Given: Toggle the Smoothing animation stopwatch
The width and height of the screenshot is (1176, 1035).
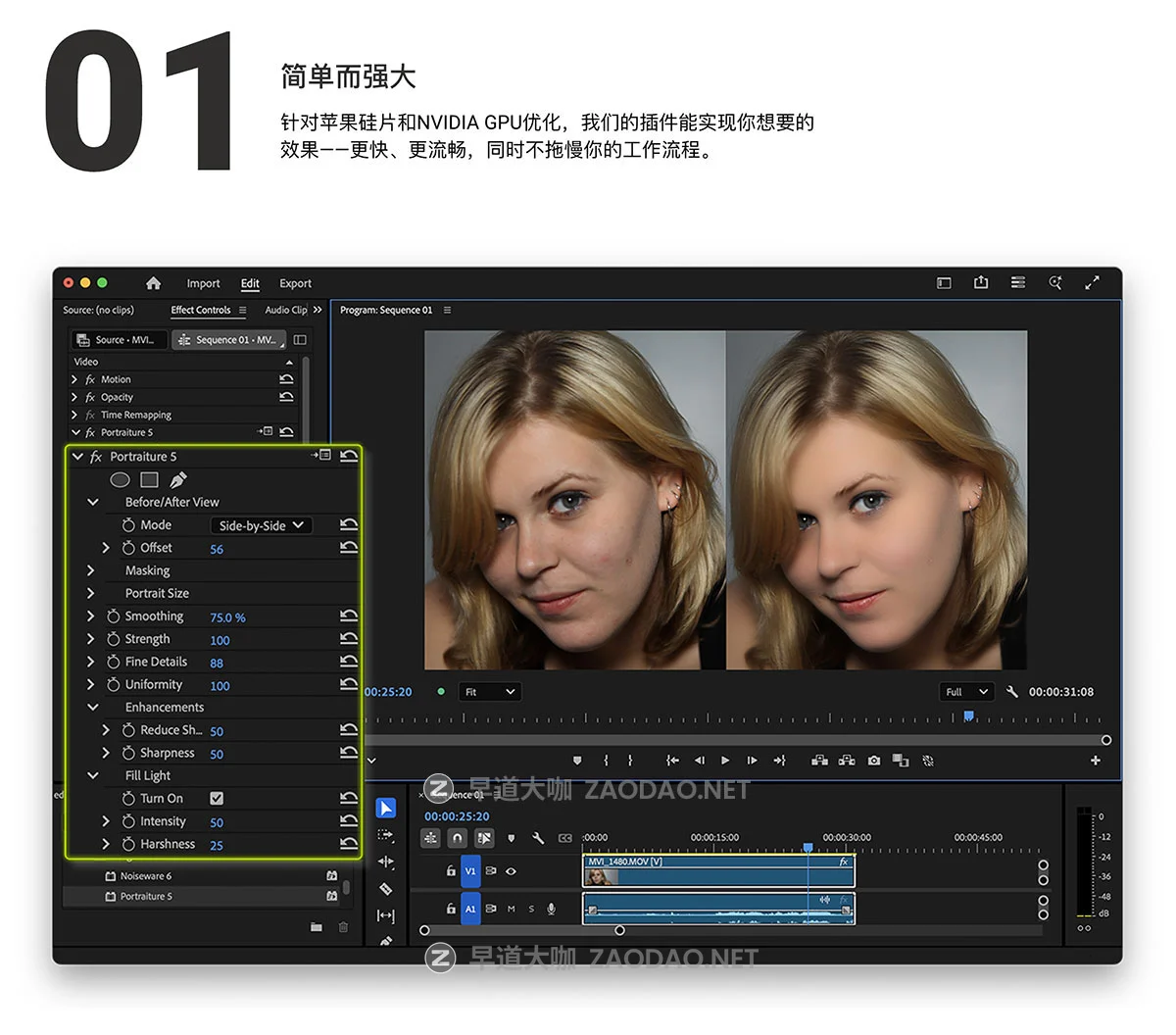Looking at the screenshot, I should (114, 616).
